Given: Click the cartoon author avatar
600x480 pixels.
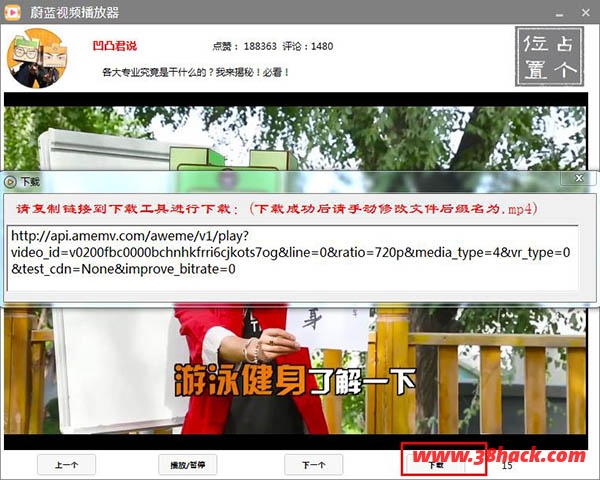Looking at the screenshot, I should coord(32,58).
